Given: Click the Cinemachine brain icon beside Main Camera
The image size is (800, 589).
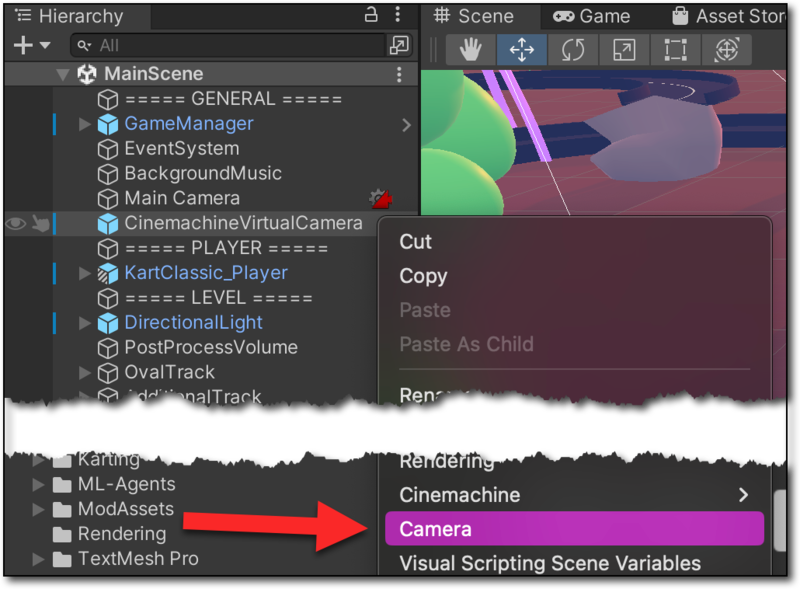Looking at the screenshot, I should point(380,198).
